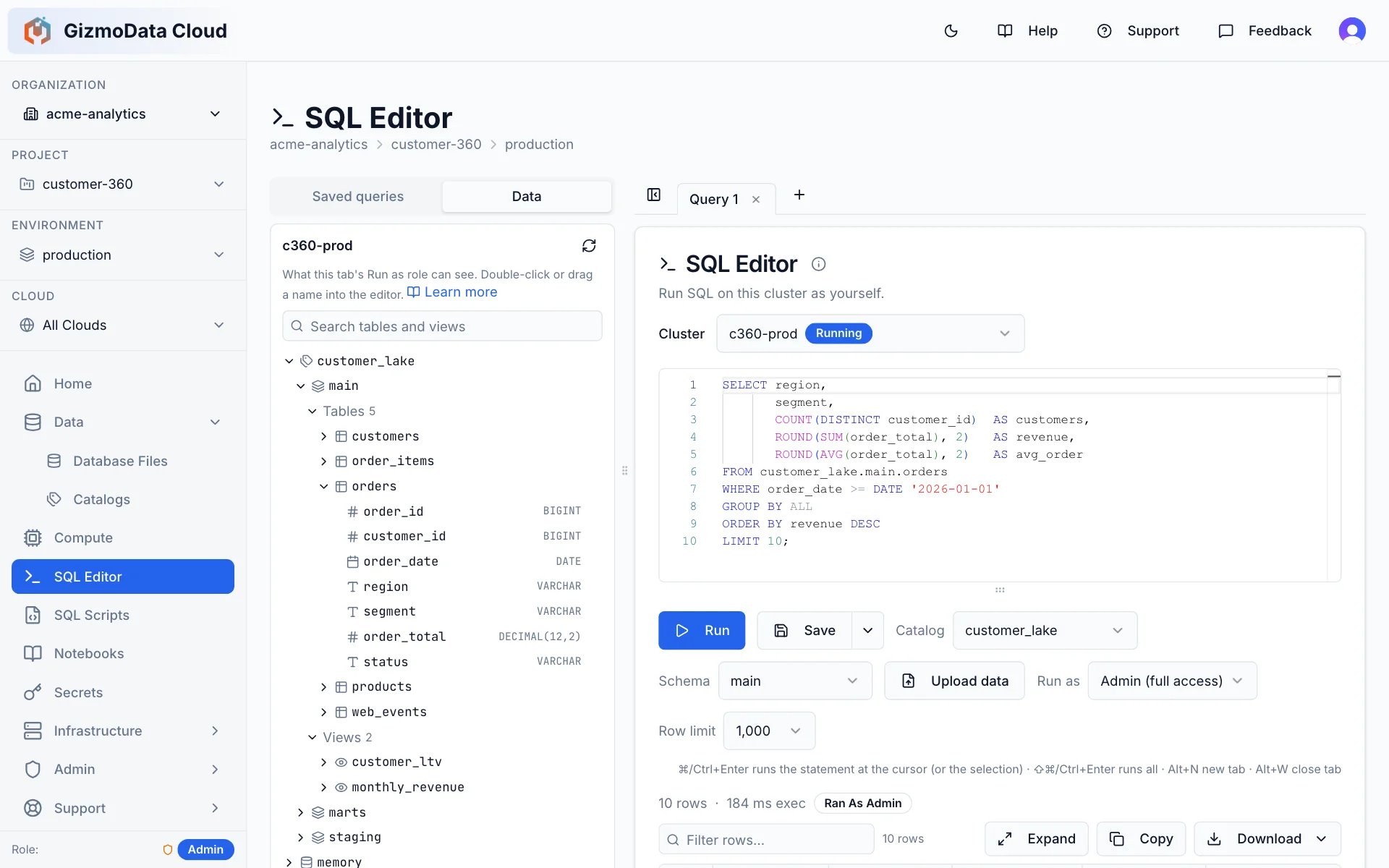Select the Data tab

click(527, 197)
